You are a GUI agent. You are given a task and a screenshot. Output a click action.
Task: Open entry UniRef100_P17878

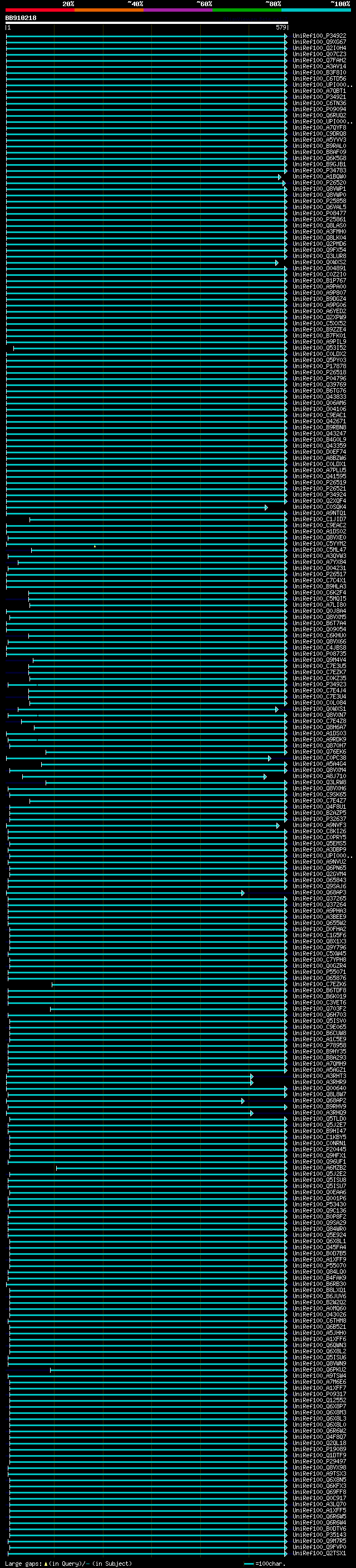[319, 367]
